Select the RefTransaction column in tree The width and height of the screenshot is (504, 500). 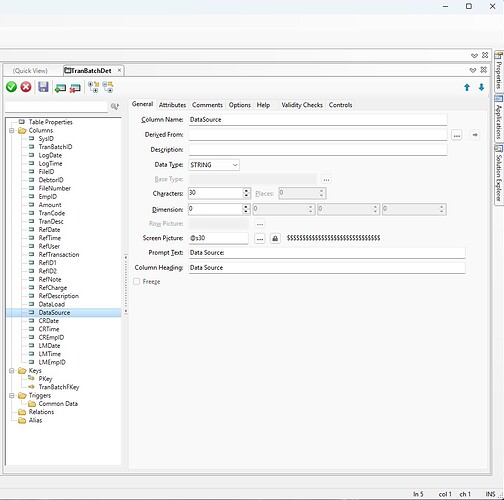59,255
